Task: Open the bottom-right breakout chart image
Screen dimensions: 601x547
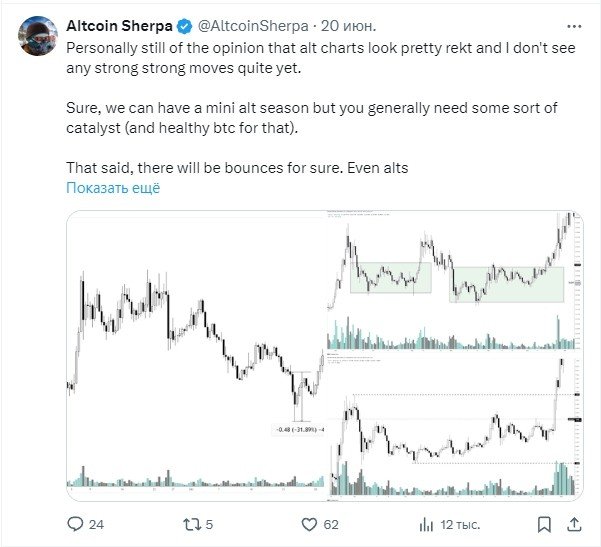Action: point(454,426)
